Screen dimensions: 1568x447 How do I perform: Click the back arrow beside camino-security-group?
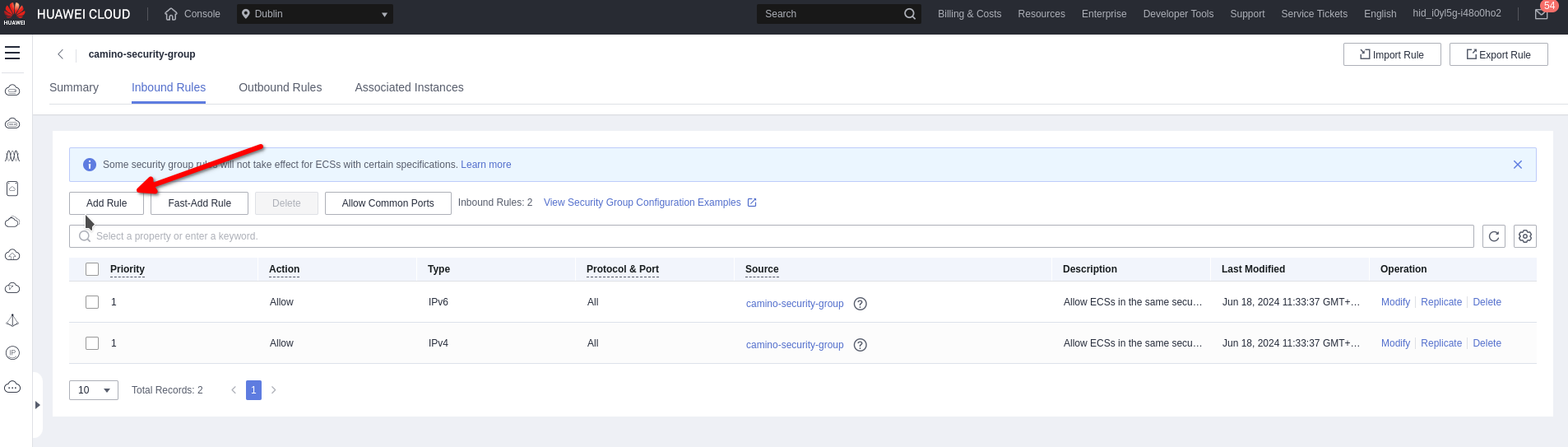coord(60,54)
